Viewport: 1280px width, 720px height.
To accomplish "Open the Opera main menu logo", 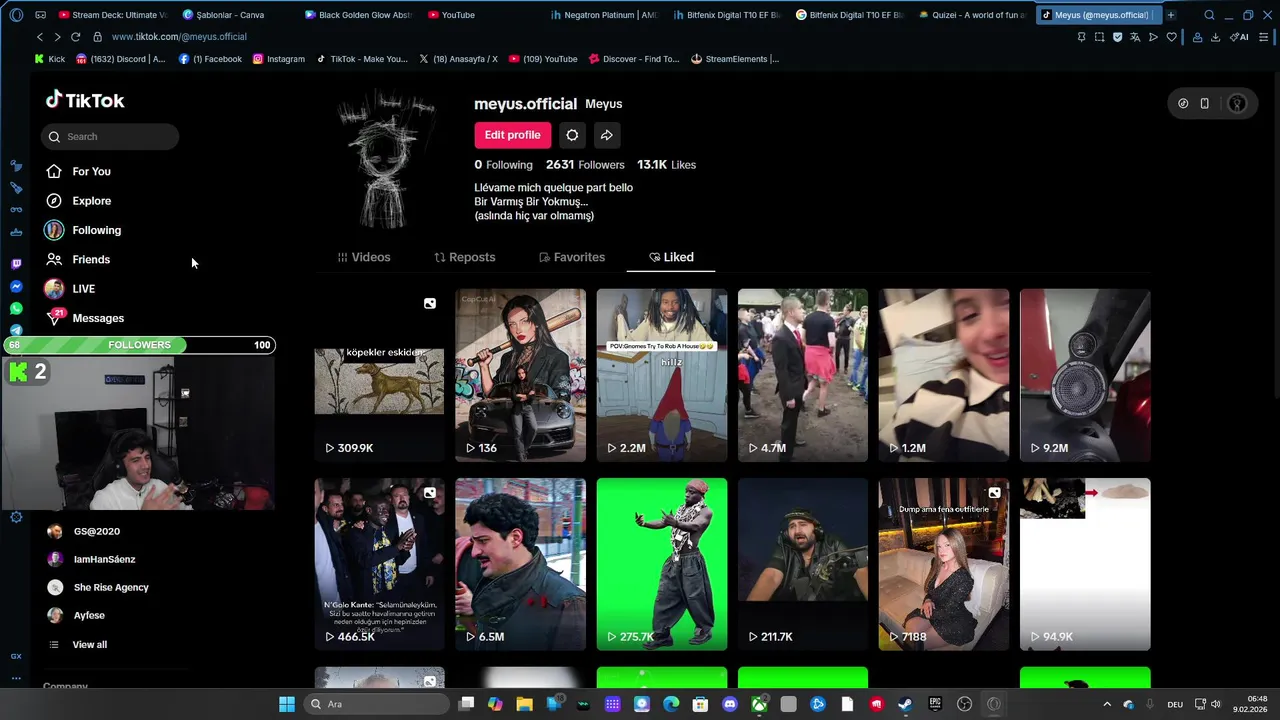I will tap(15, 15).
